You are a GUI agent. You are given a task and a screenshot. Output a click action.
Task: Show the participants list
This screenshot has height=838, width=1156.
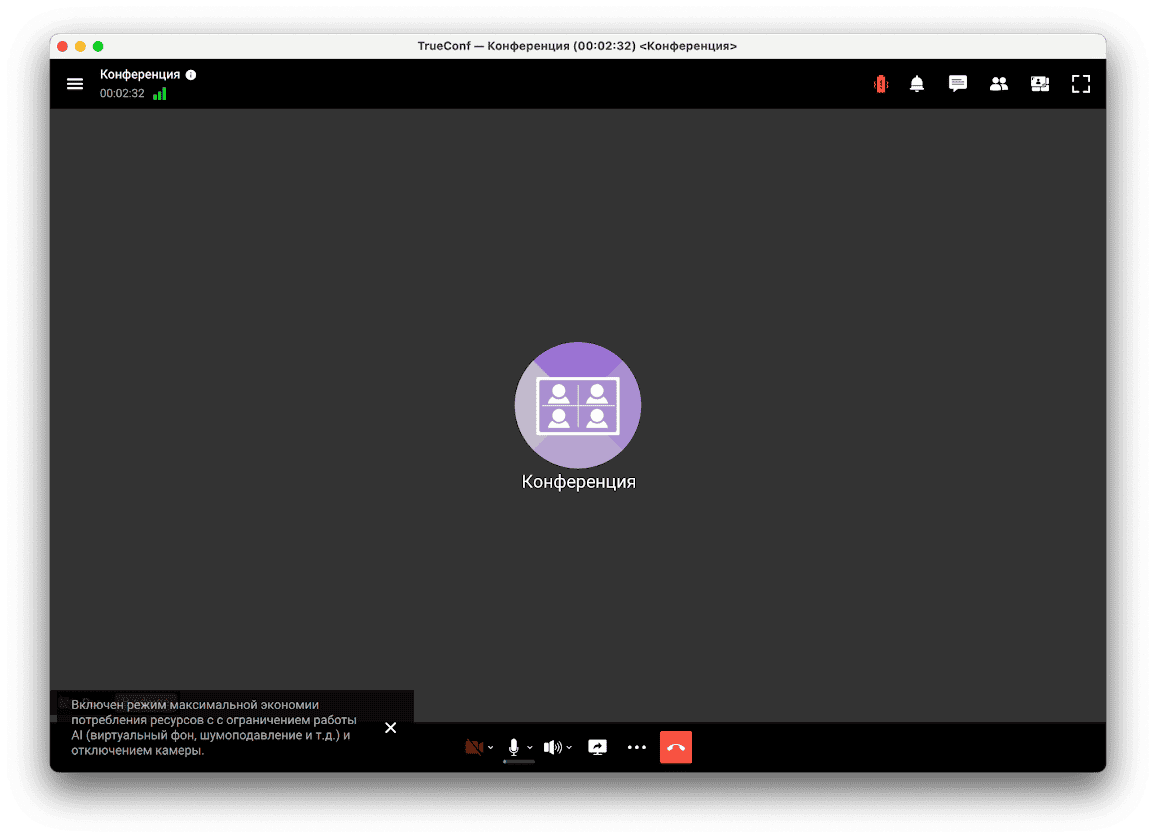[999, 84]
